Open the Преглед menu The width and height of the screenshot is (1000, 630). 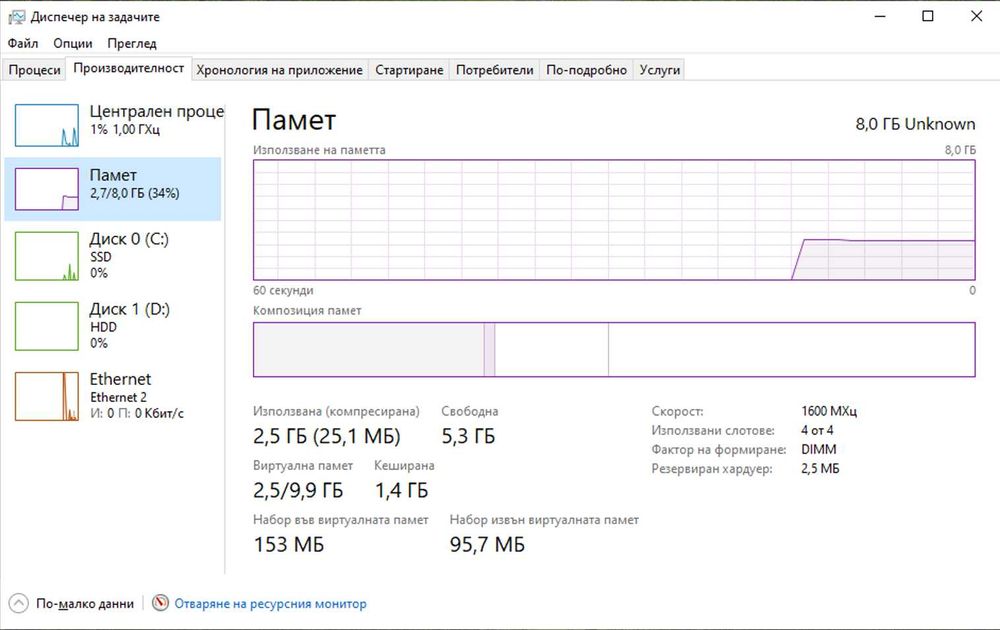(x=132, y=43)
